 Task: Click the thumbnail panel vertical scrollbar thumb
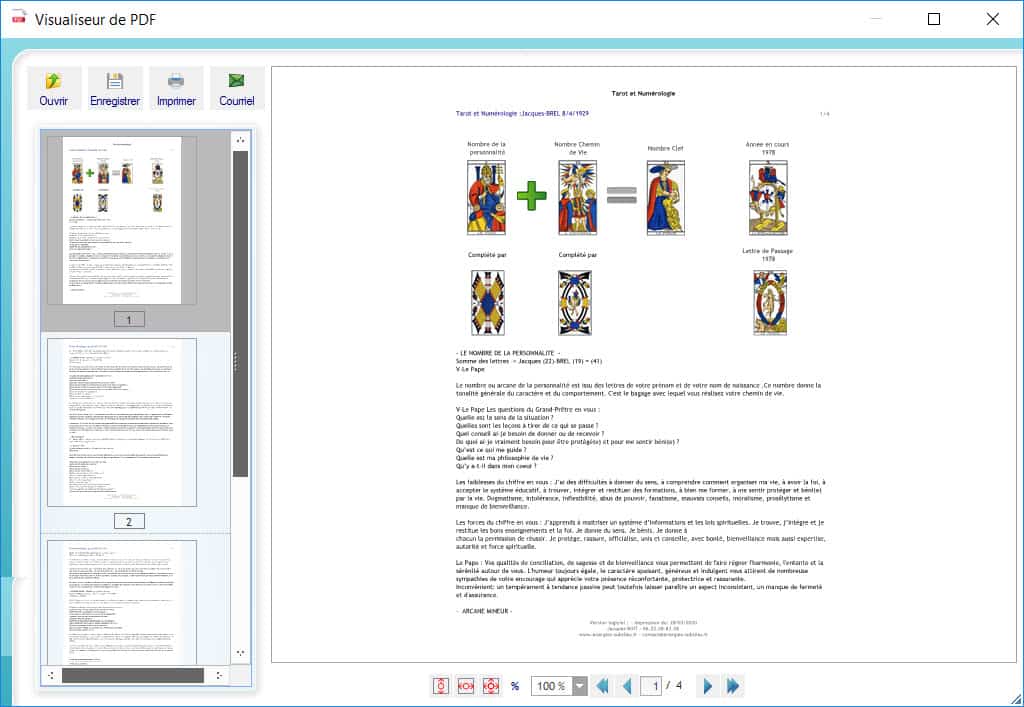point(240,314)
